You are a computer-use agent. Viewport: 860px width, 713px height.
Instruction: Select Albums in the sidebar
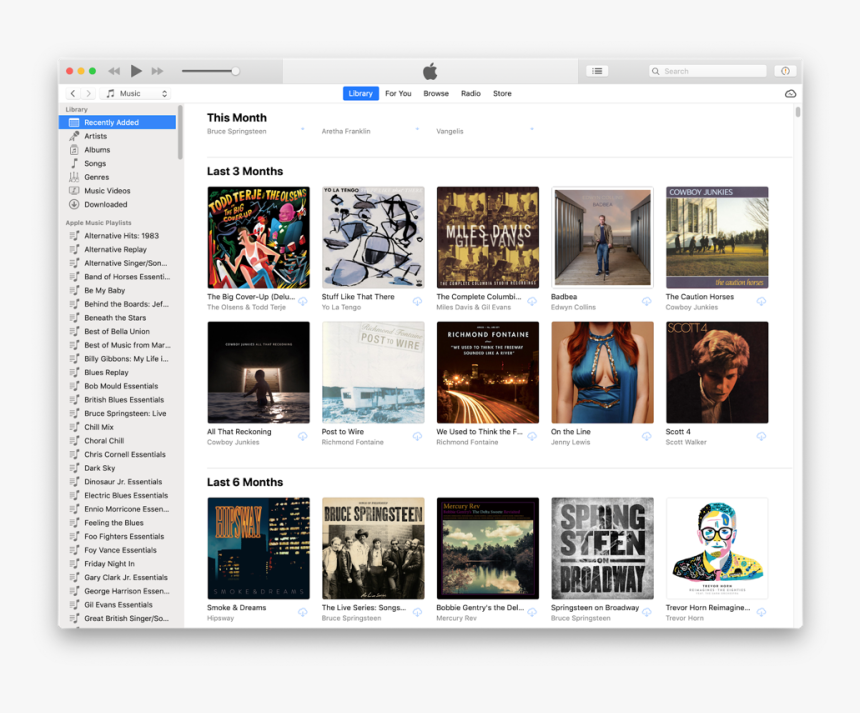117,150
